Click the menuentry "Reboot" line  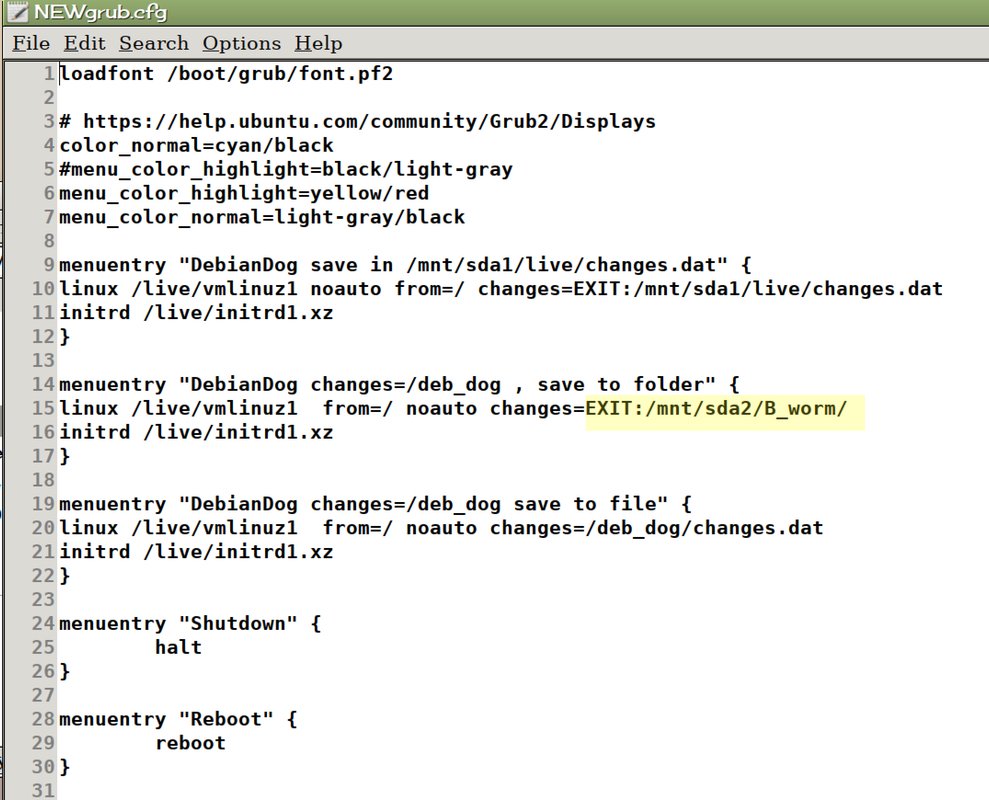(178, 719)
